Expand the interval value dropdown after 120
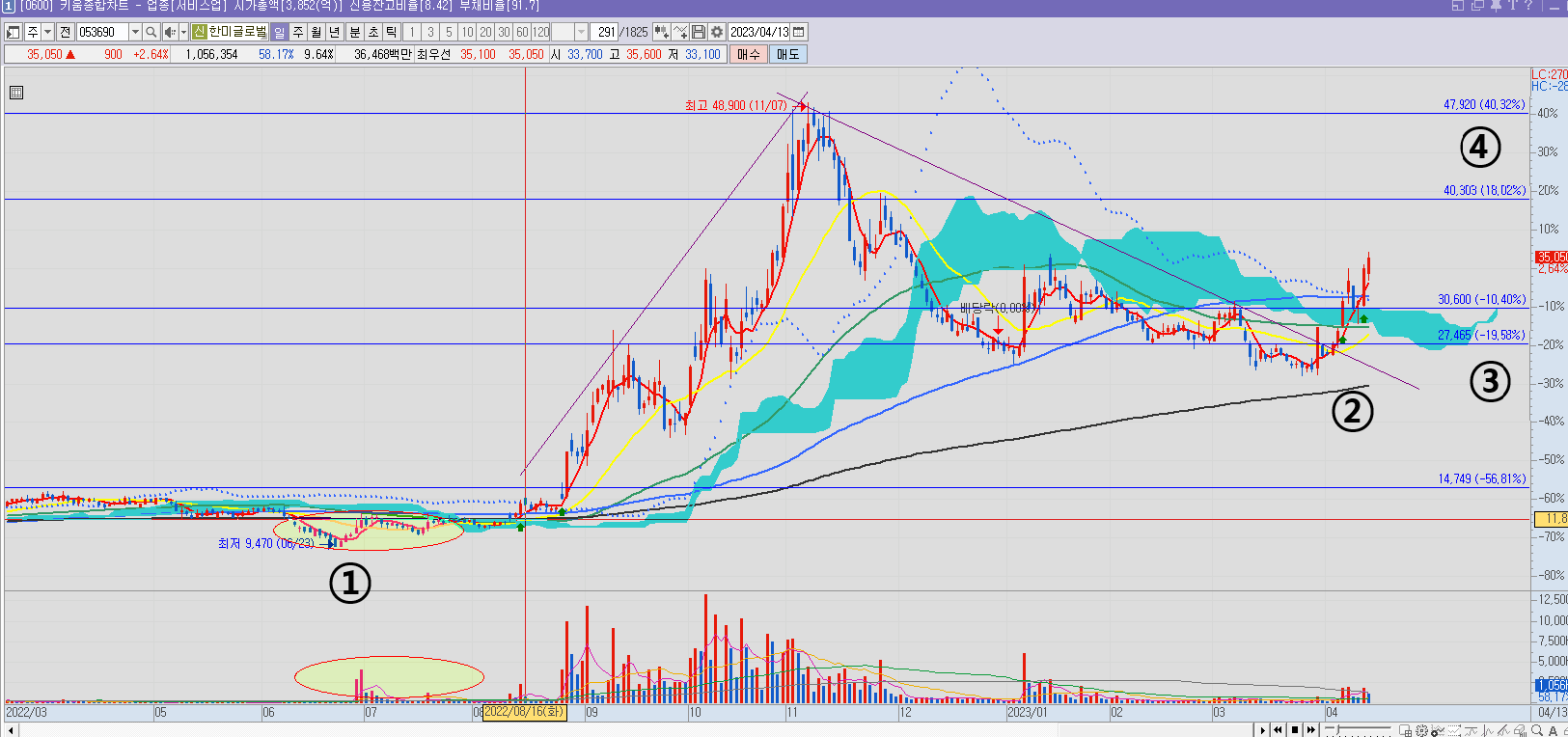The width and height of the screenshot is (1568, 737). [x=581, y=32]
